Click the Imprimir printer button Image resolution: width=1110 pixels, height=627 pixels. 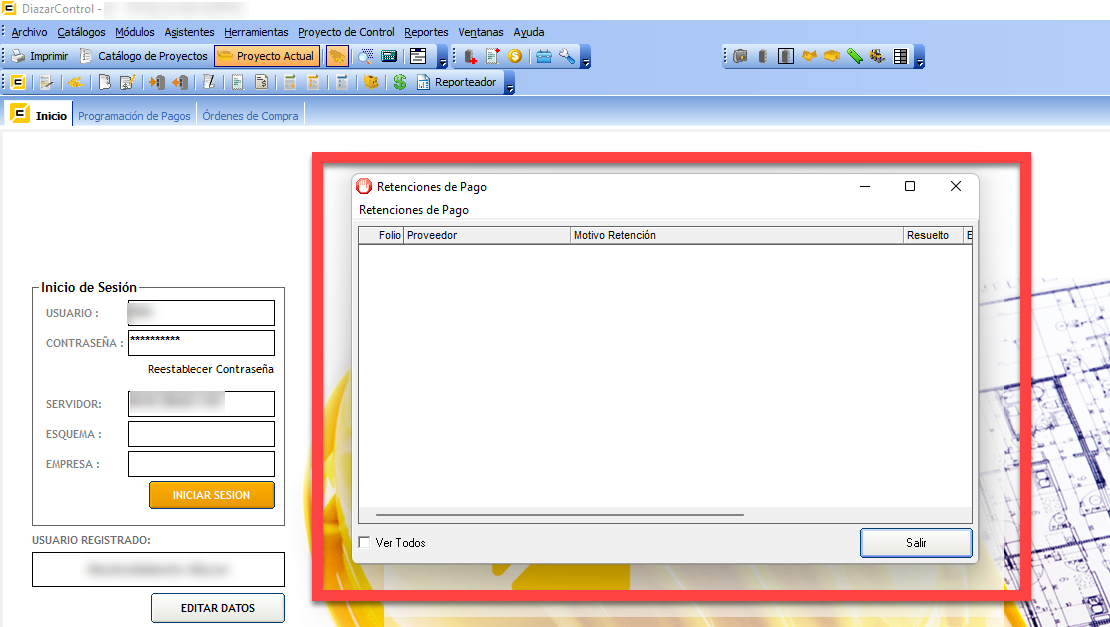tap(40, 56)
